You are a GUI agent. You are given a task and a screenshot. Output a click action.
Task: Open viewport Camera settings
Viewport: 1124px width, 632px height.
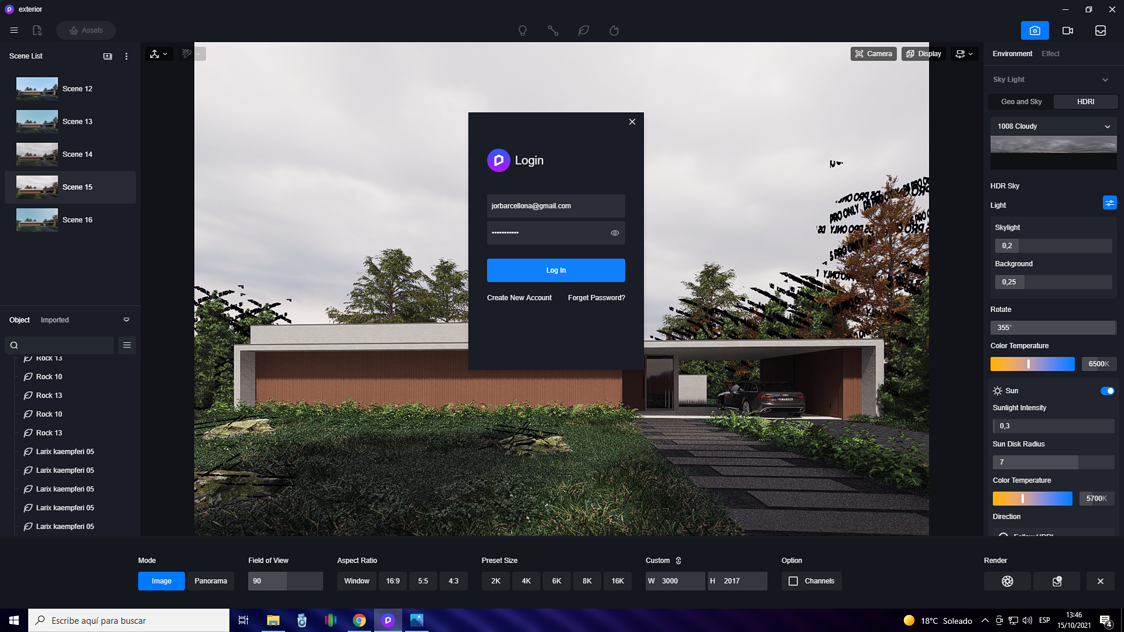(x=873, y=53)
